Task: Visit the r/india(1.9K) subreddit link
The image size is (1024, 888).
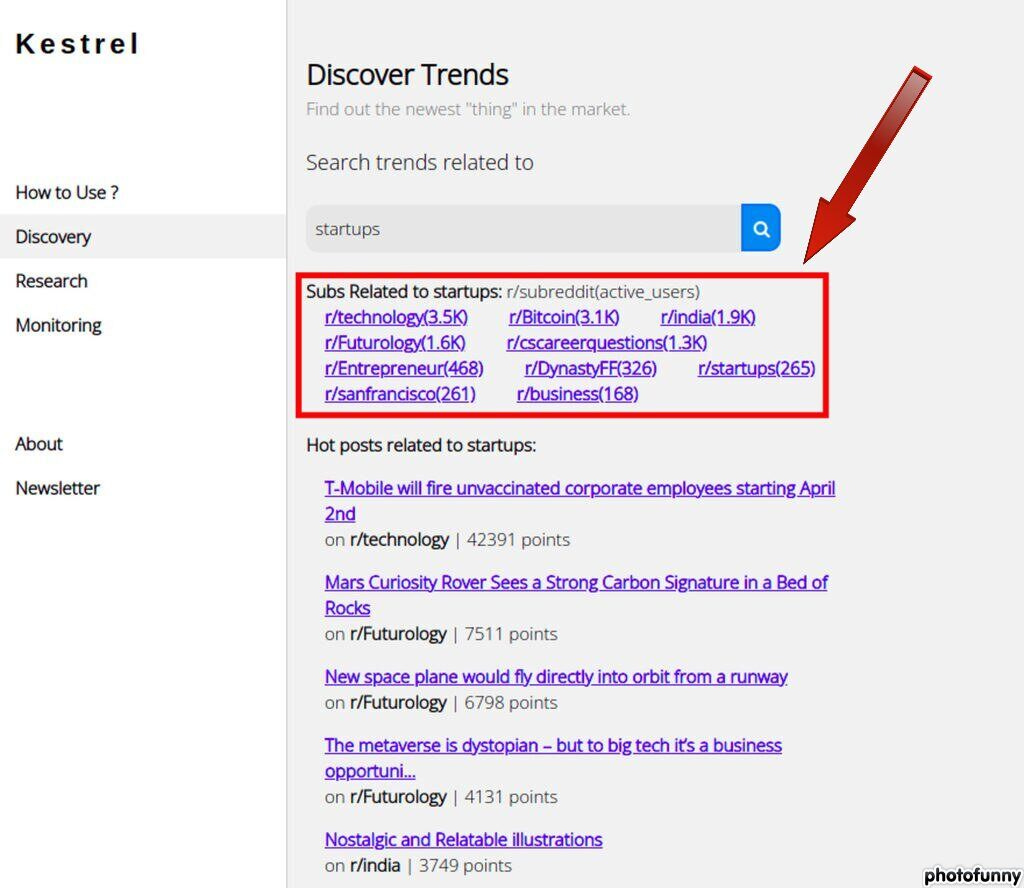Action: [x=708, y=318]
